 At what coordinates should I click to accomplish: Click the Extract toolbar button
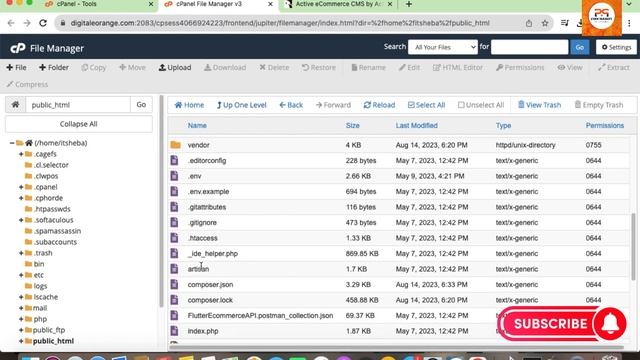(613, 67)
